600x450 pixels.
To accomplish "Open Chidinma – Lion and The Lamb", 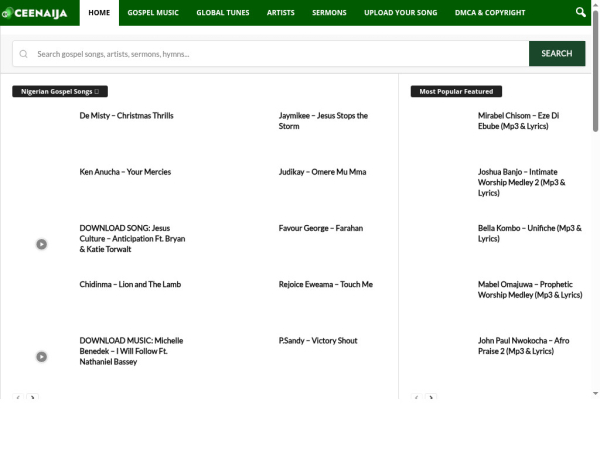I will [x=130, y=284].
